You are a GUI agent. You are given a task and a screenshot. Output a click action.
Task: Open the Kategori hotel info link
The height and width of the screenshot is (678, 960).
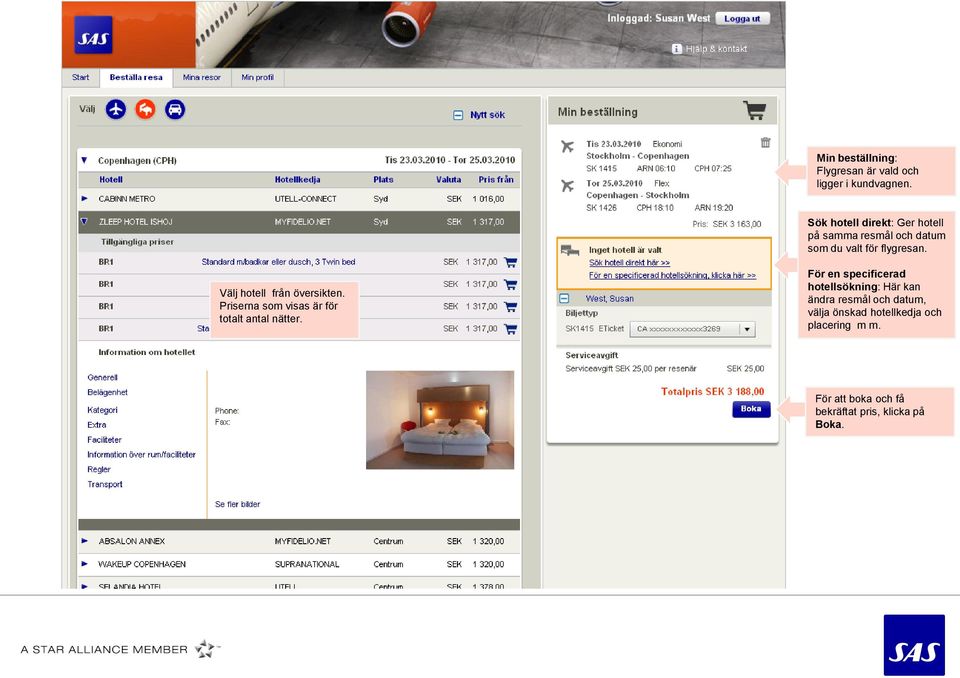pyautogui.click(x=102, y=410)
